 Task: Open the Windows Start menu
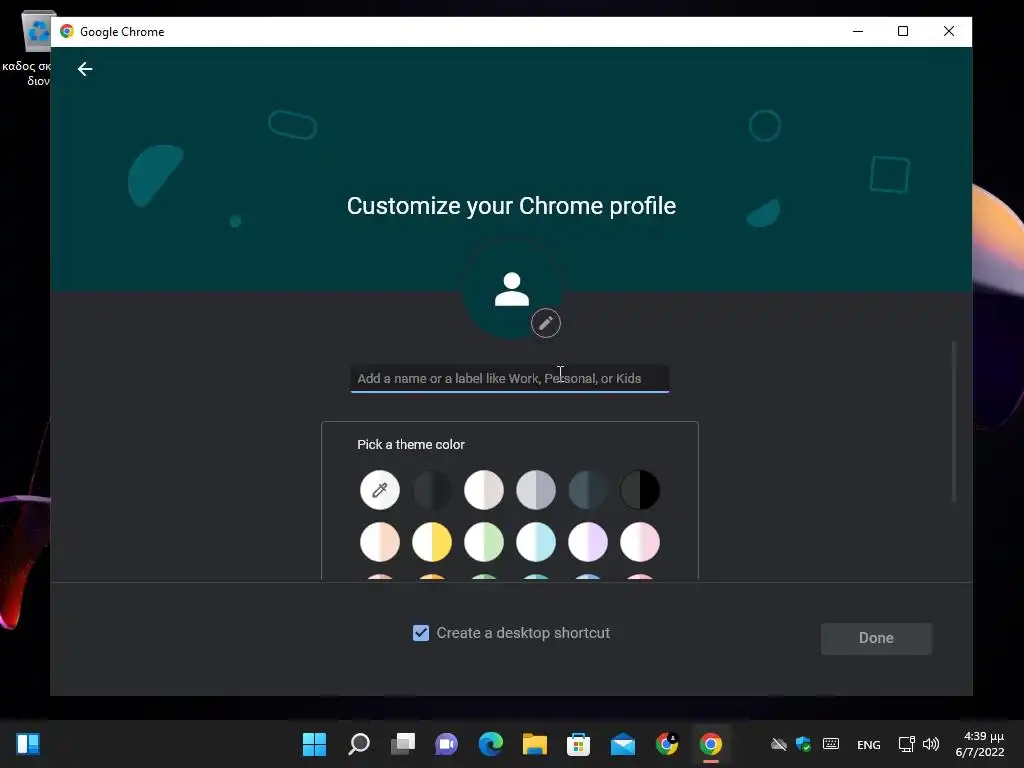click(x=314, y=744)
